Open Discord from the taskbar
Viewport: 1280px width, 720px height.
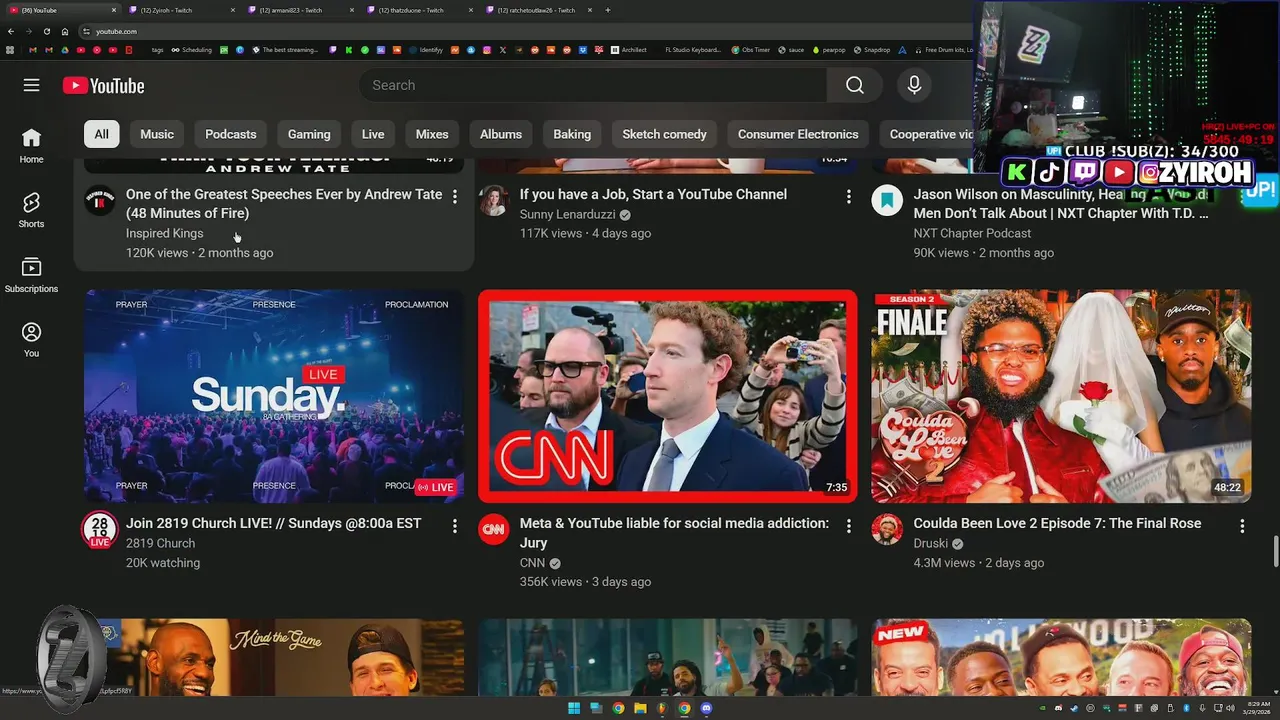[x=706, y=708]
